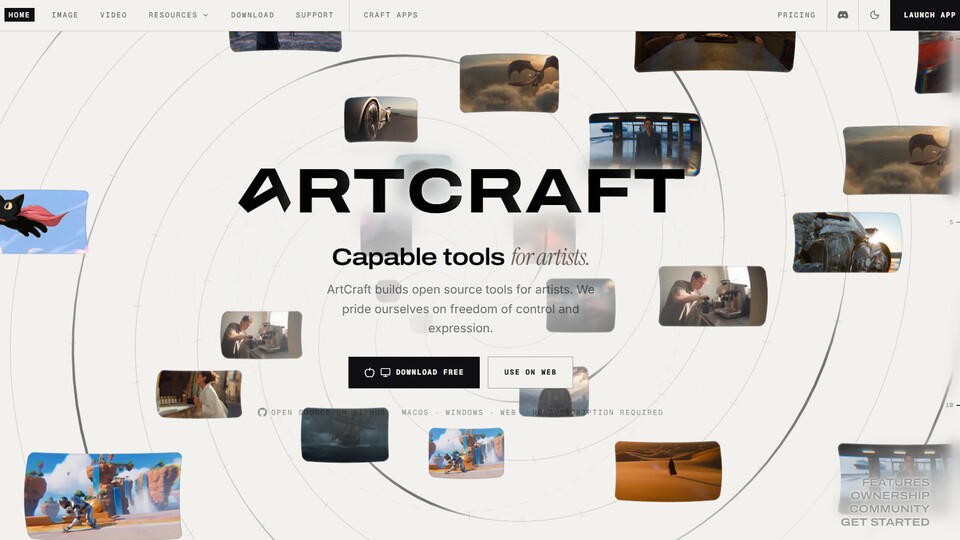Open the Video nav item
The width and height of the screenshot is (960, 540).
point(113,15)
